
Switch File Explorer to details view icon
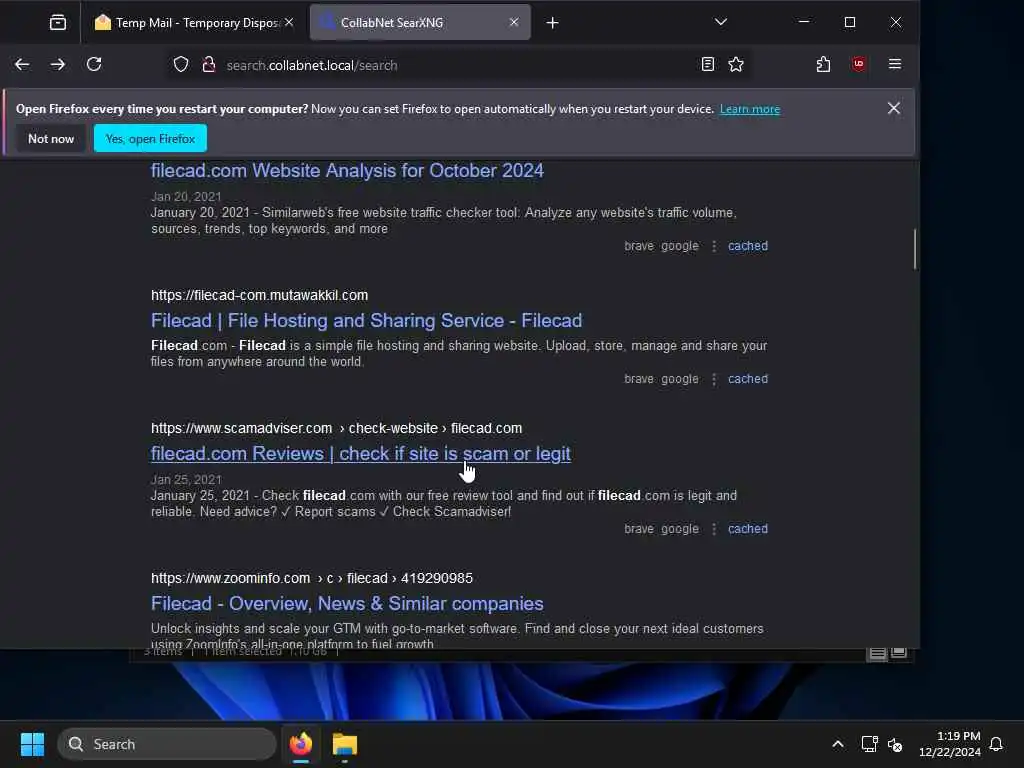(x=877, y=654)
